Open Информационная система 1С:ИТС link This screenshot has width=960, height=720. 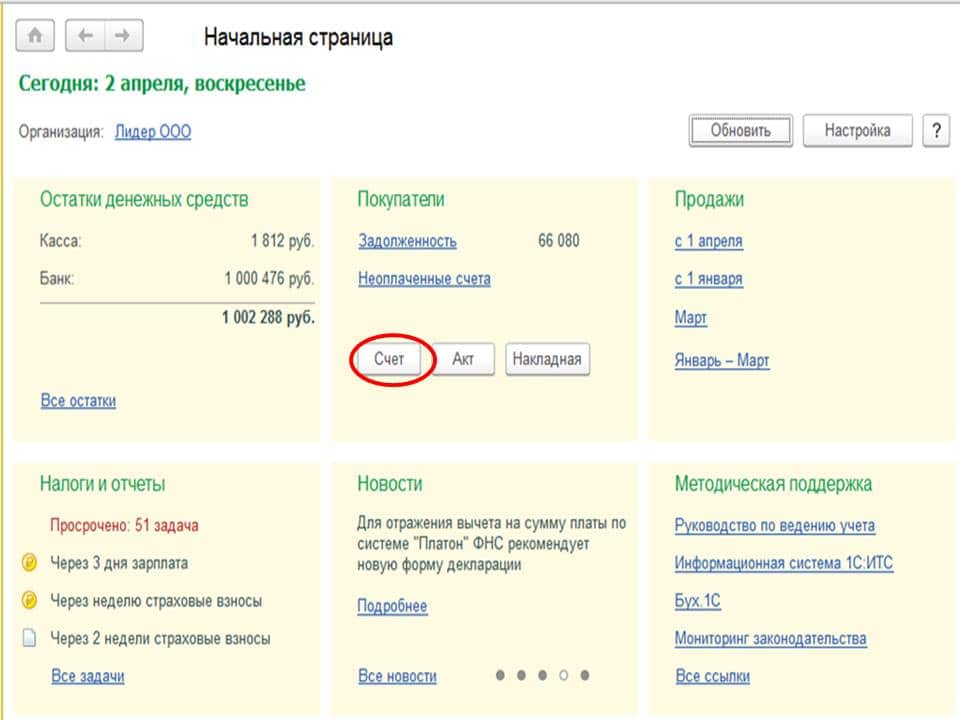point(784,563)
